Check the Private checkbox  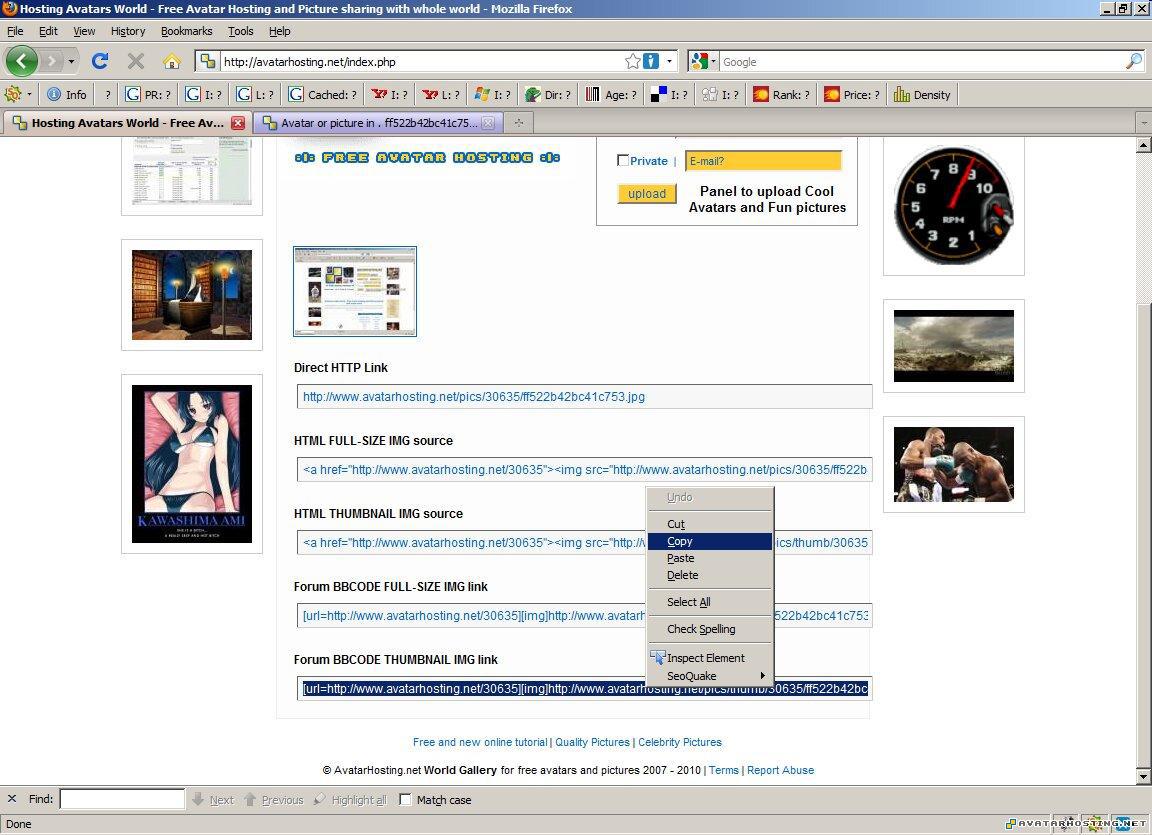coord(623,161)
